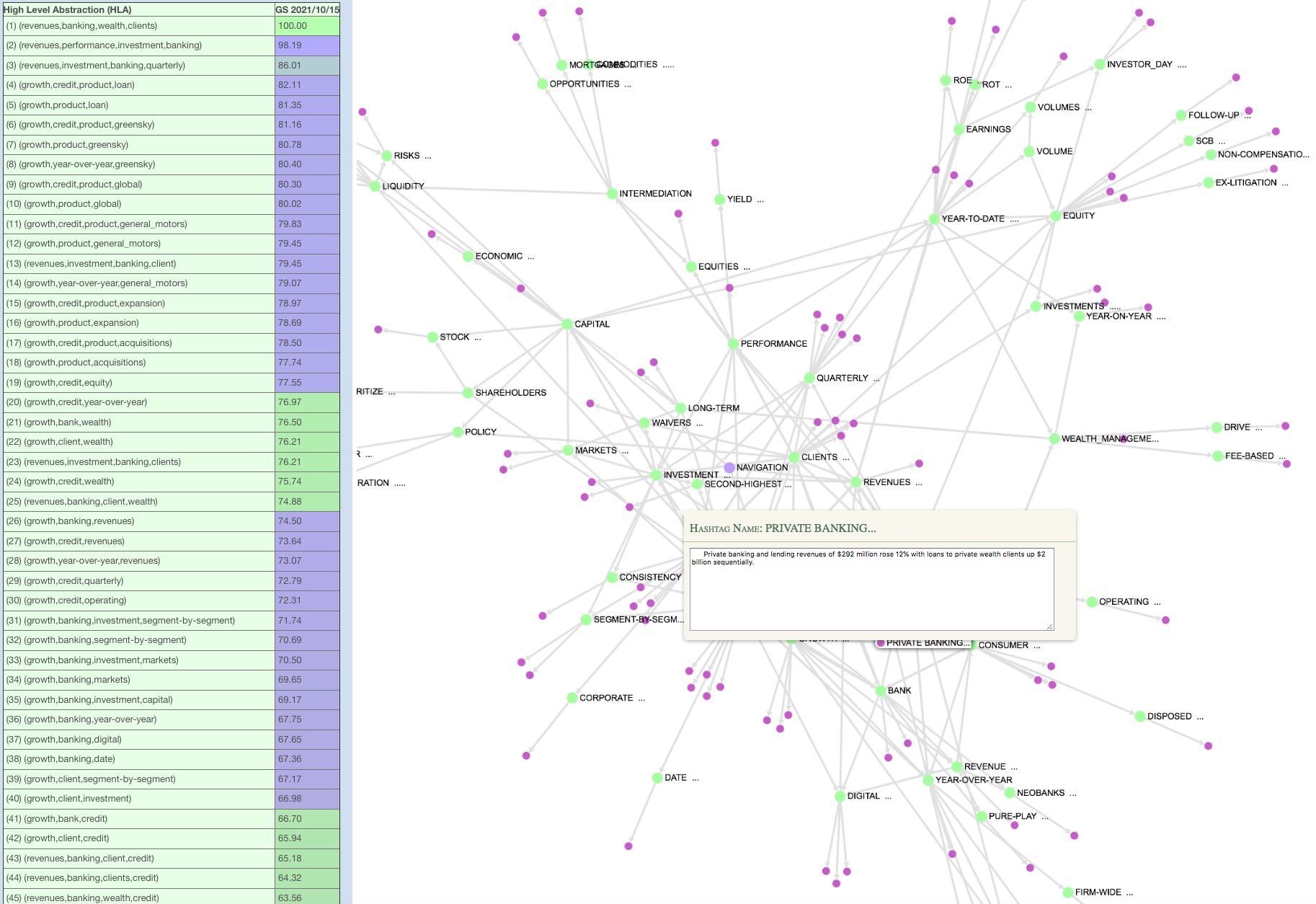Select the MARKETS node dot
The height and width of the screenshot is (904, 1316).
coord(568,451)
